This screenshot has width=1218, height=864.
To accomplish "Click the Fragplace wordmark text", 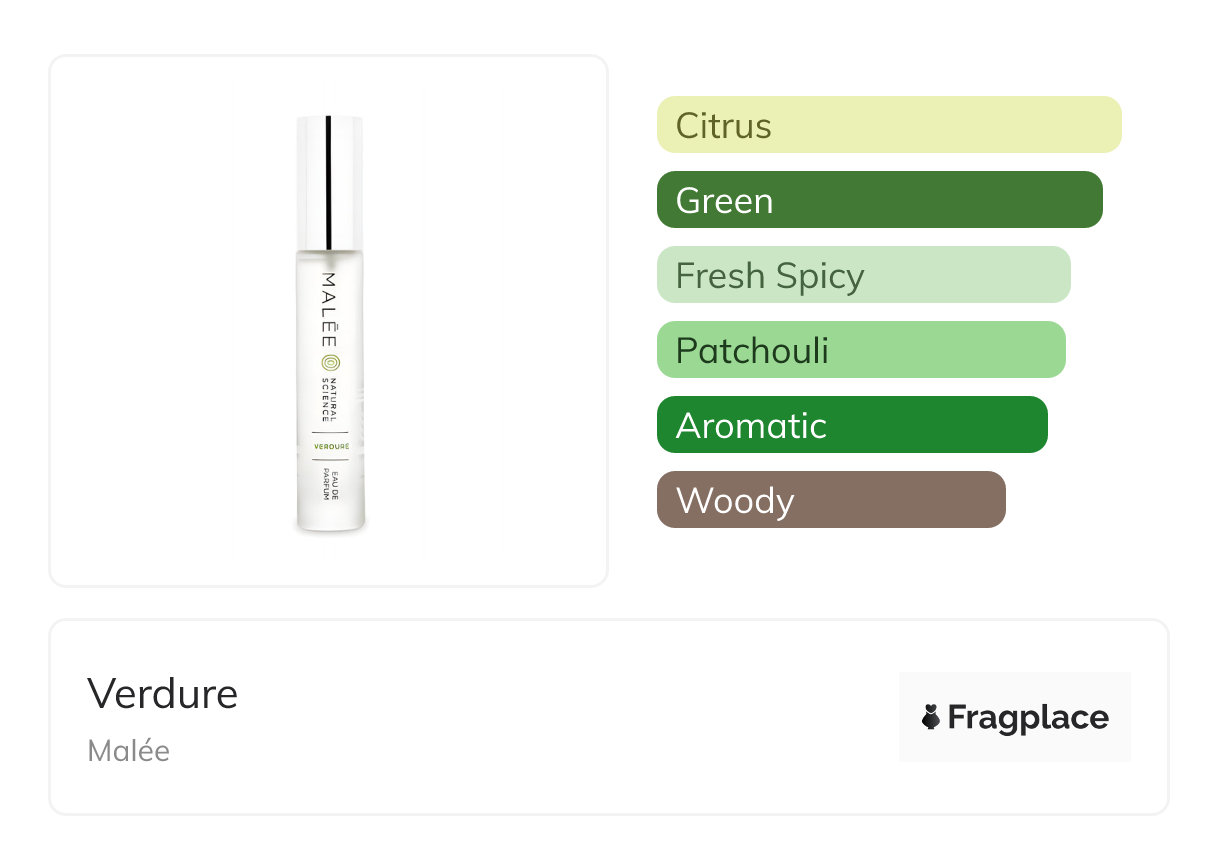I will point(1028,717).
